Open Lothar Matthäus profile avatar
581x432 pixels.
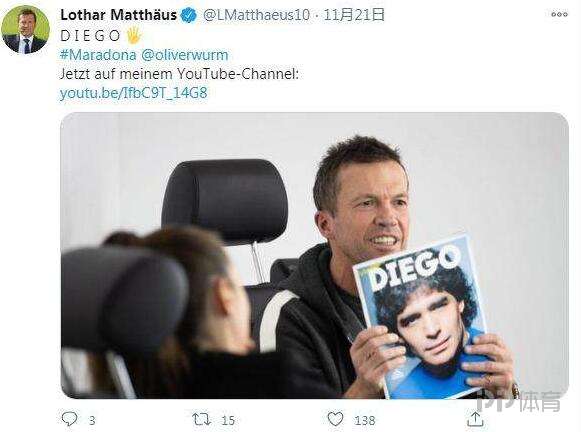click(25, 30)
